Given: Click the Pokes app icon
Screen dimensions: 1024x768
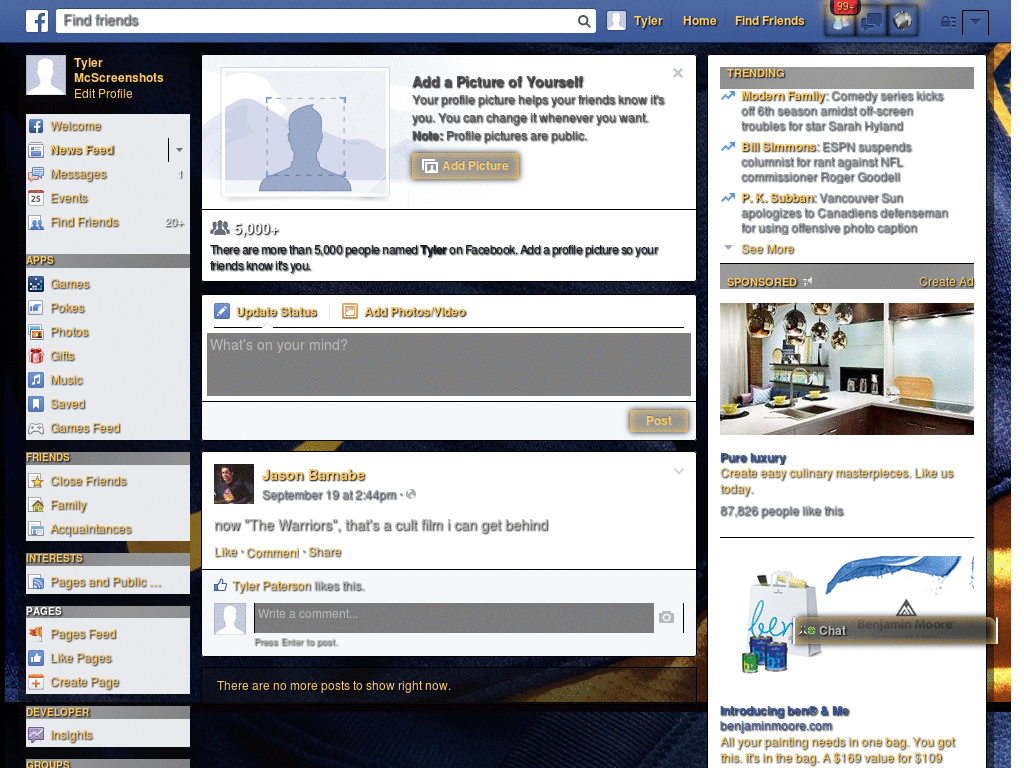Looking at the screenshot, I should pyautogui.click(x=36, y=308).
